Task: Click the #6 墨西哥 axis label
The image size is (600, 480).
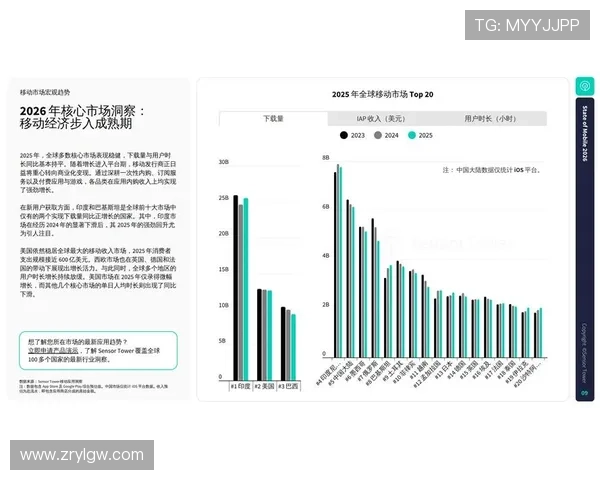Action: click(x=357, y=371)
